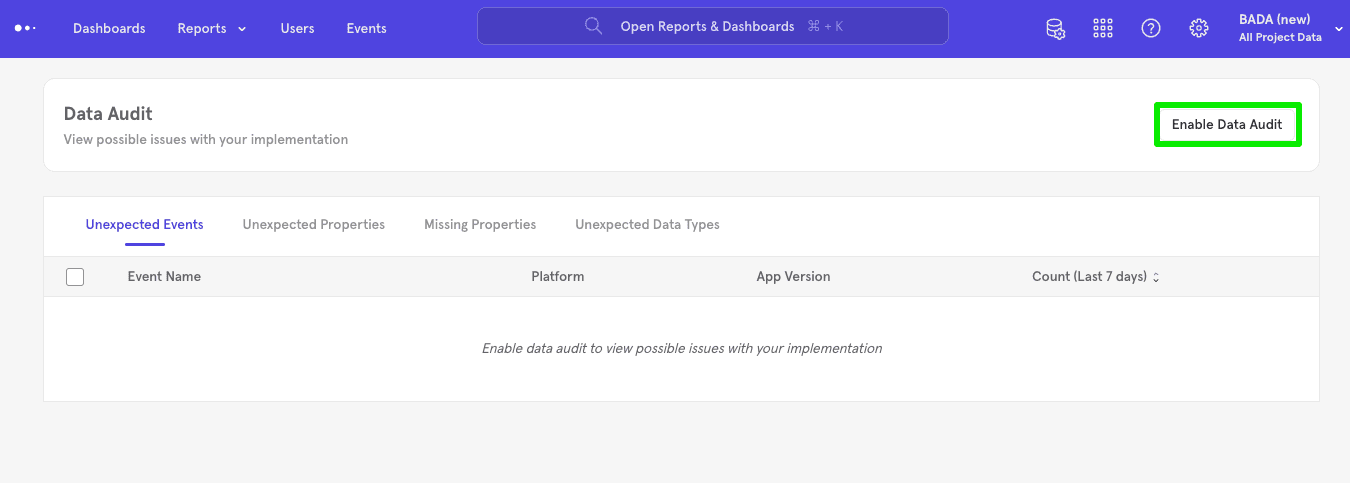Click the Mixpanel logo icon
The height and width of the screenshot is (483, 1350).
(25, 28)
